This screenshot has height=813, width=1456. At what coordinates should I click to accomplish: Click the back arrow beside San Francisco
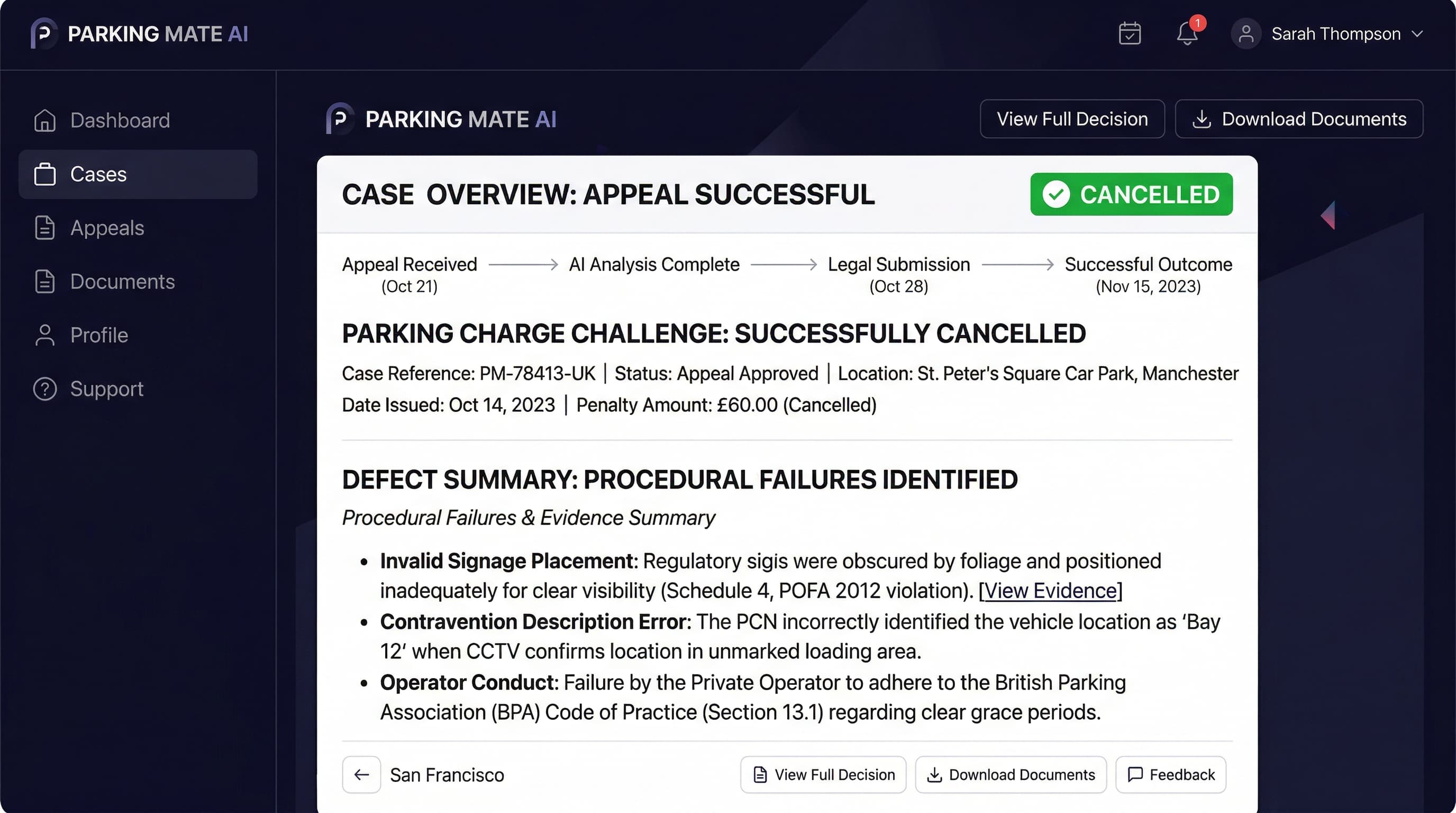[x=361, y=774]
